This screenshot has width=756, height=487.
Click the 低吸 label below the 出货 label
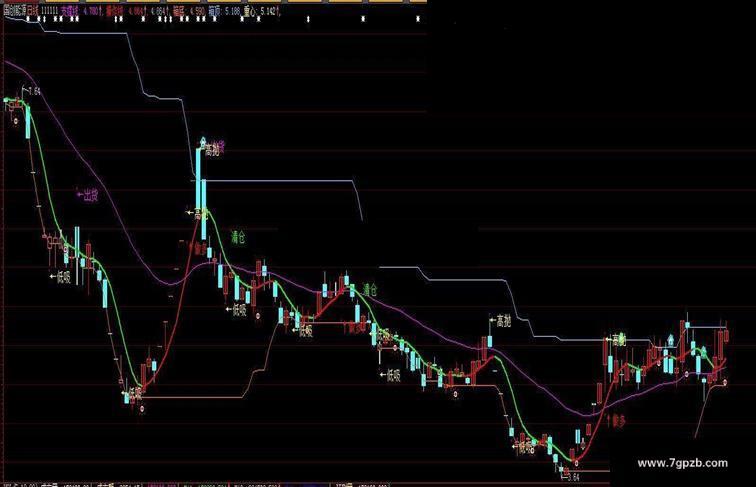pyautogui.click(x=64, y=277)
